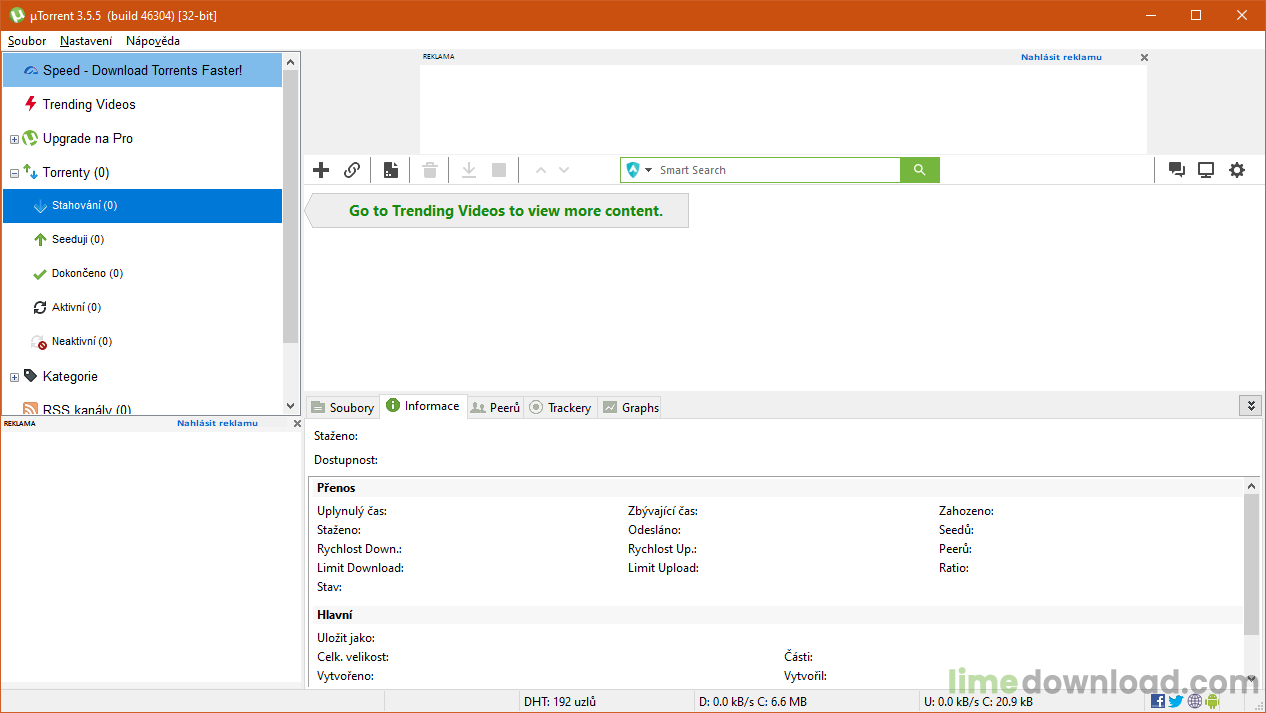Click the Uložit jako: label
The width and height of the screenshot is (1266, 713).
(347, 638)
